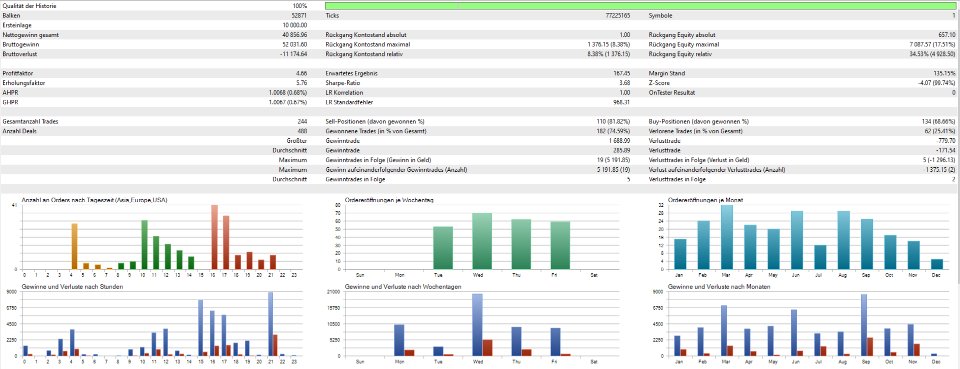Click the largest Verlusttrade value -779.70
The height and width of the screenshot is (369, 960).
[947, 140]
